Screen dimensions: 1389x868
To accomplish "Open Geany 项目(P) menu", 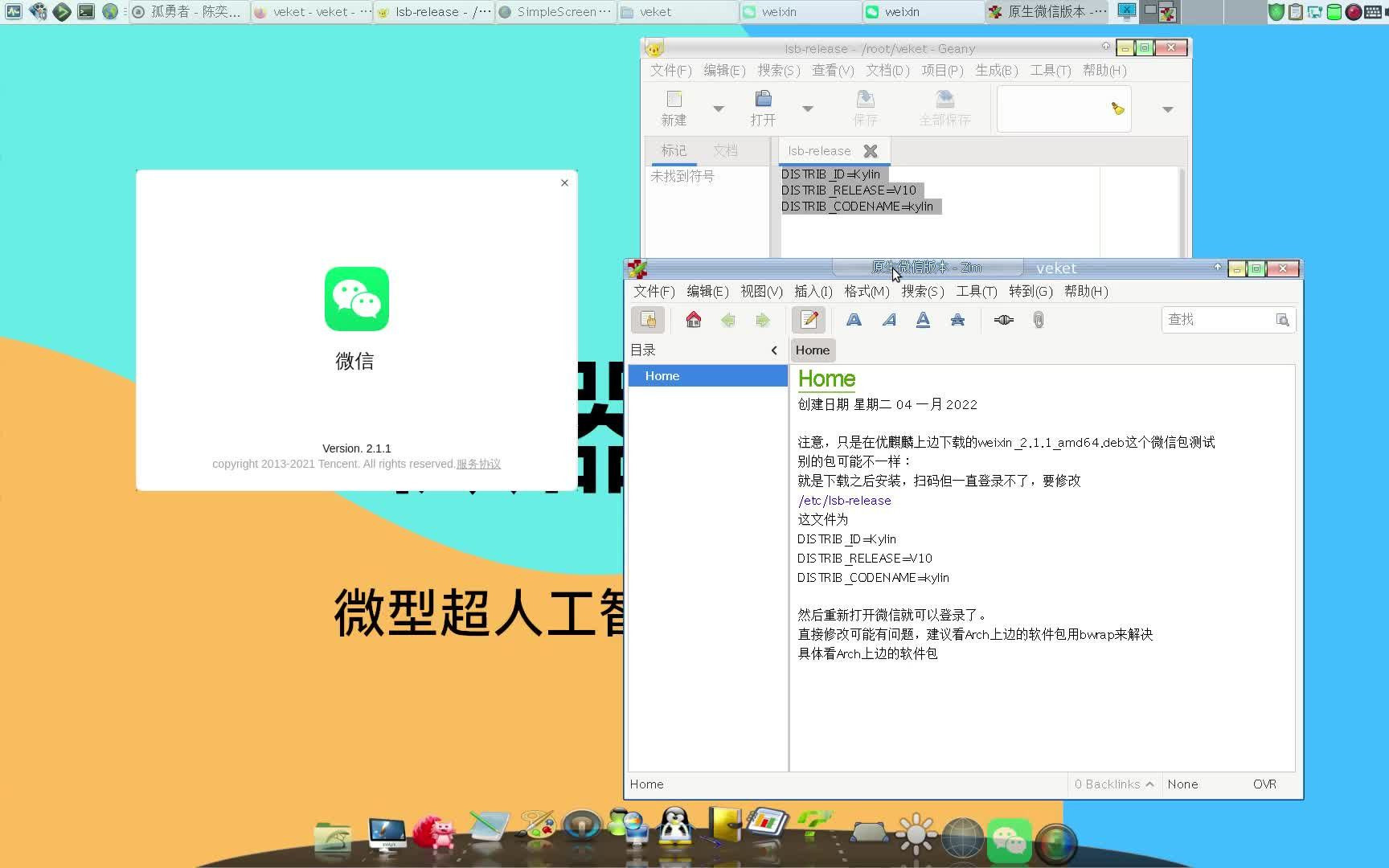I will click(x=942, y=71).
